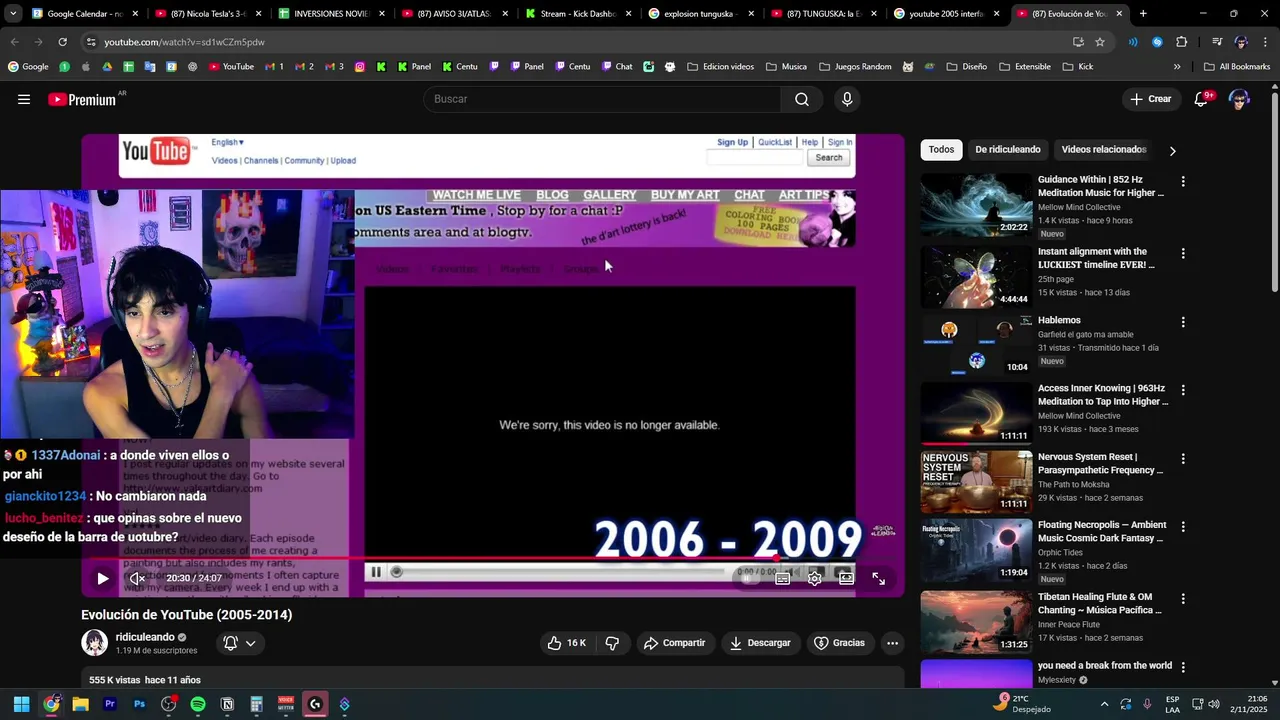This screenshot has width=1280, height=720.
Task: Open the YouTube hamburger guide menu
Action: point(24,99)
